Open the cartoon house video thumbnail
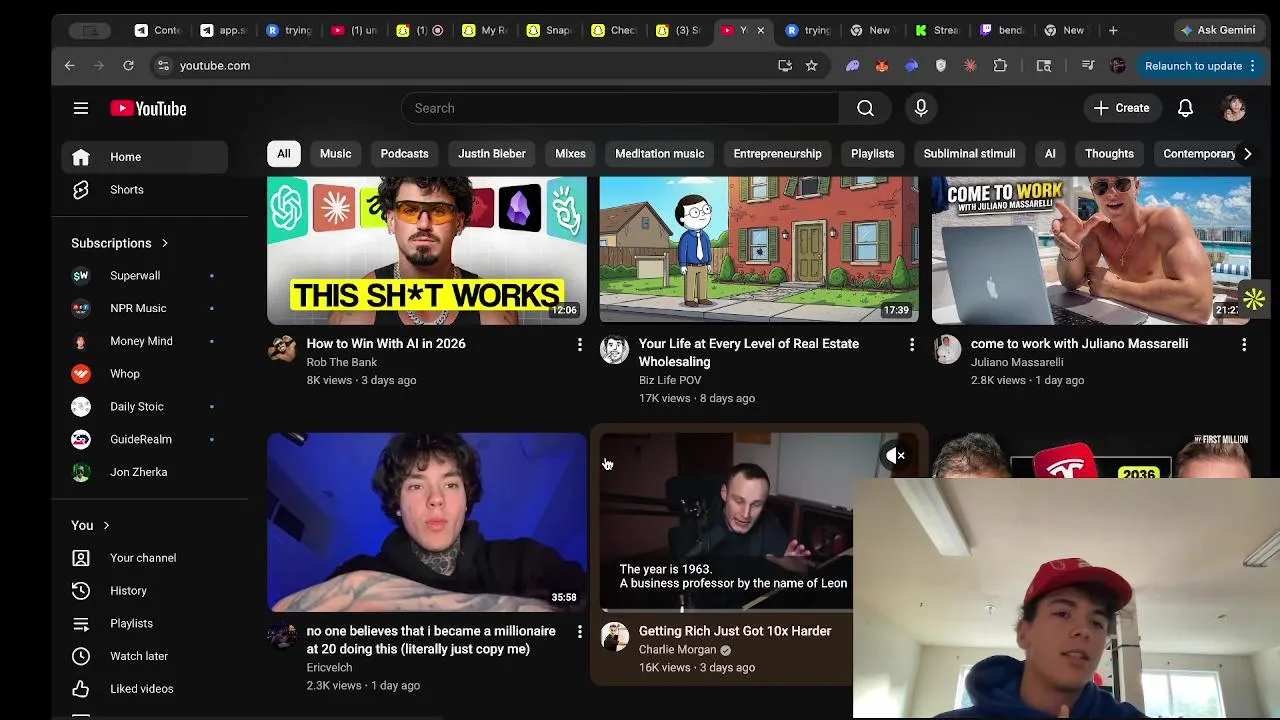Screen dimensions: 1280x720 pyautogui.click(x=759, y=250)
